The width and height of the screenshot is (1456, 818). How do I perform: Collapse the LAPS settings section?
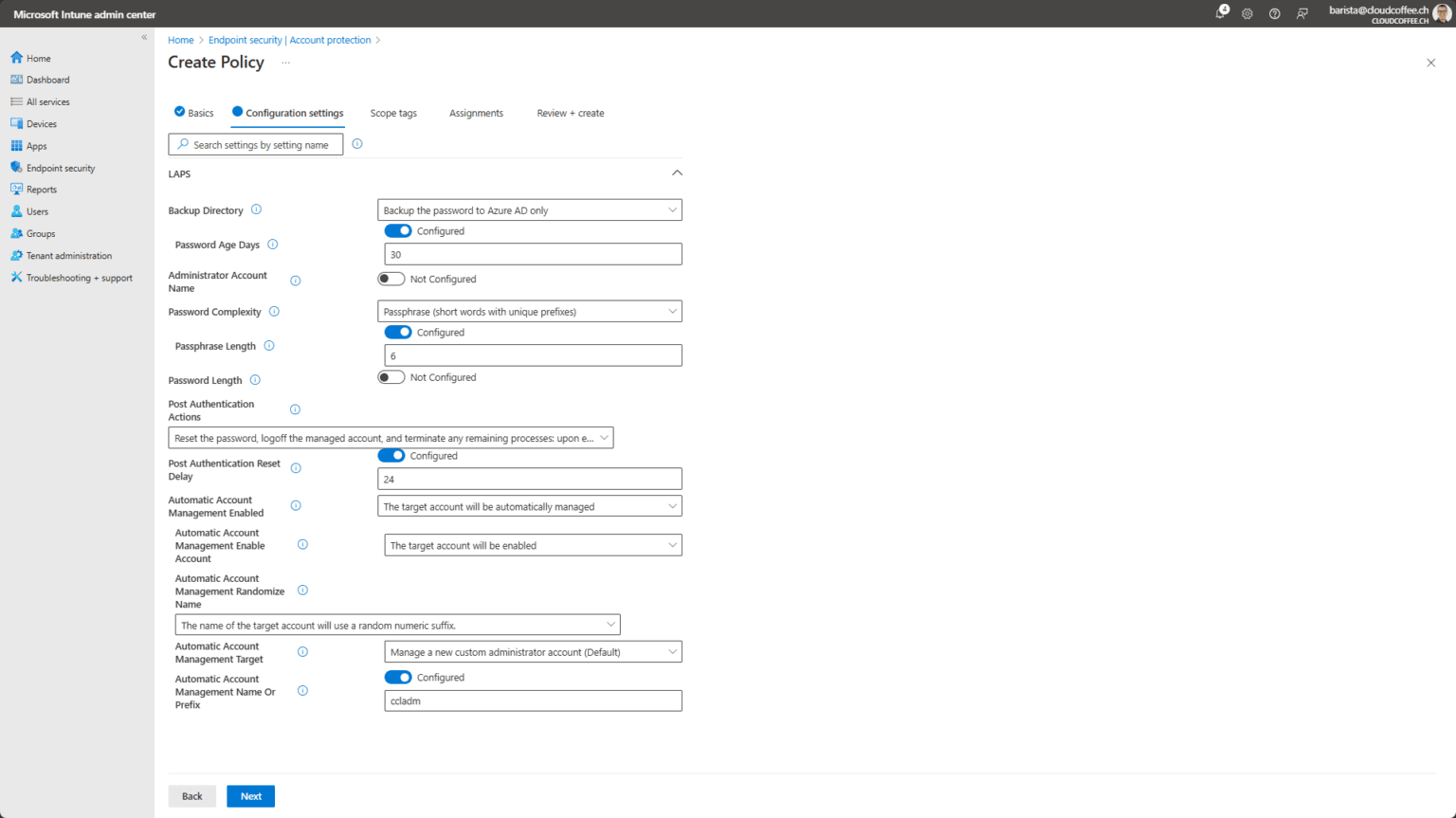(x=677, y=173)
